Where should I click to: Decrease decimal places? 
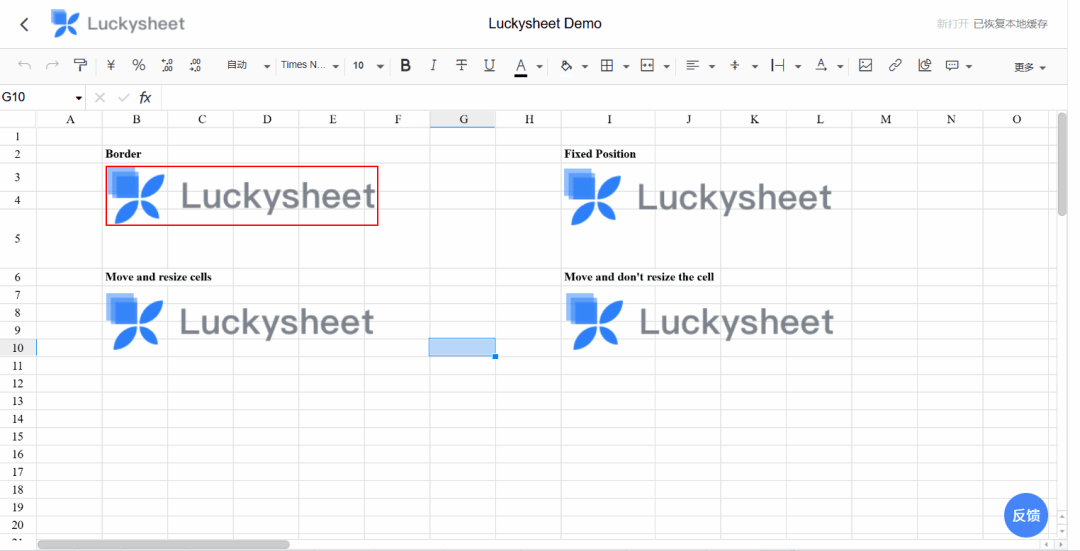[x=167, y=65]
